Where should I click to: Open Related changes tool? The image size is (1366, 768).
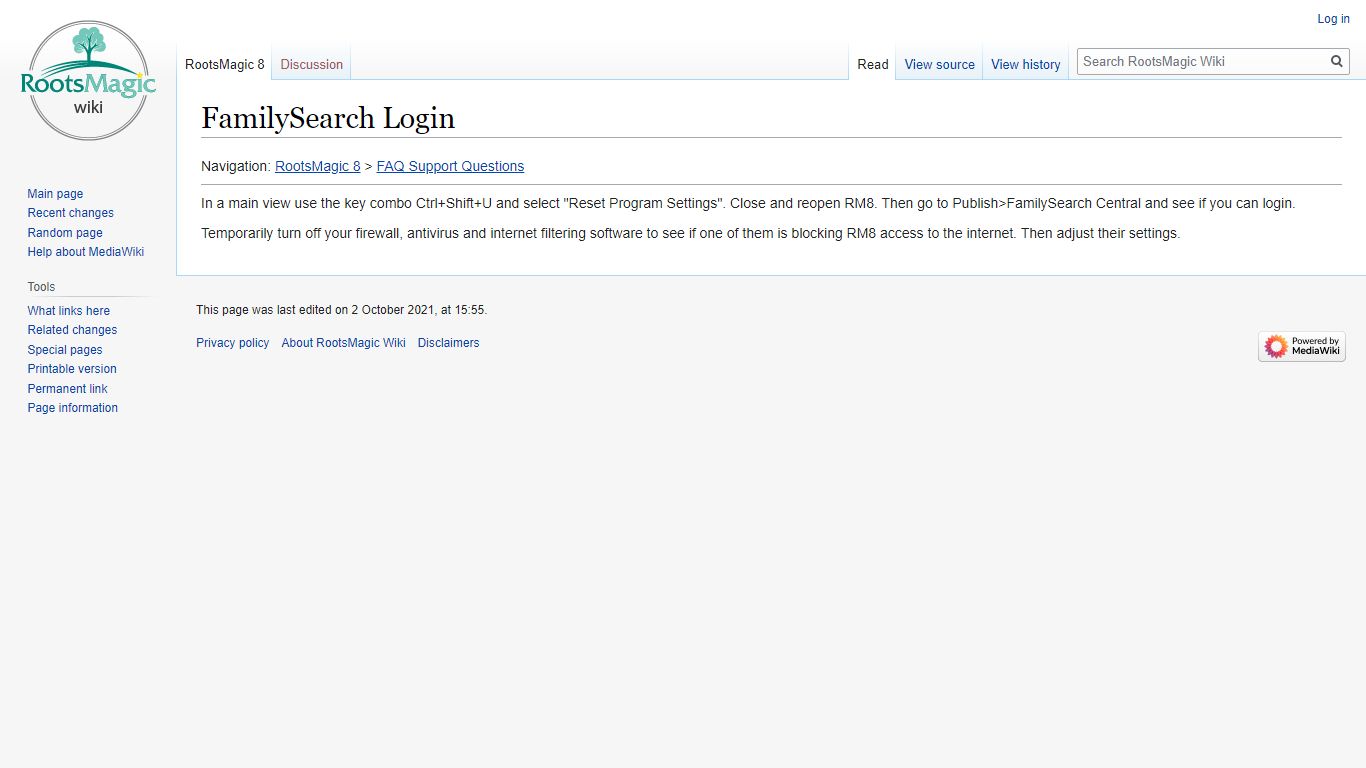[x=72, y=330]
